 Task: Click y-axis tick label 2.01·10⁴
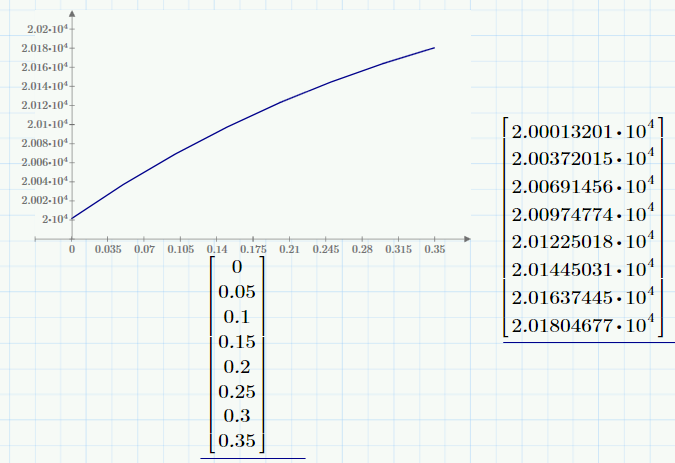coord(47,124)
